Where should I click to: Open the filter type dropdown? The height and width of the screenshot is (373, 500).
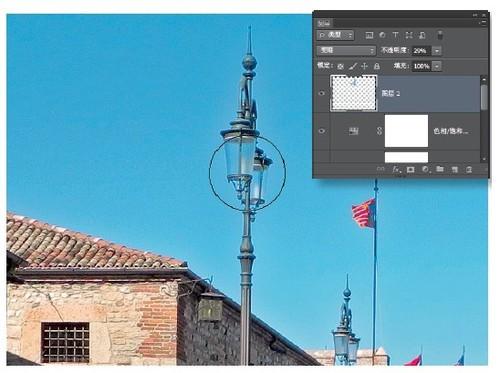(335, 35)
